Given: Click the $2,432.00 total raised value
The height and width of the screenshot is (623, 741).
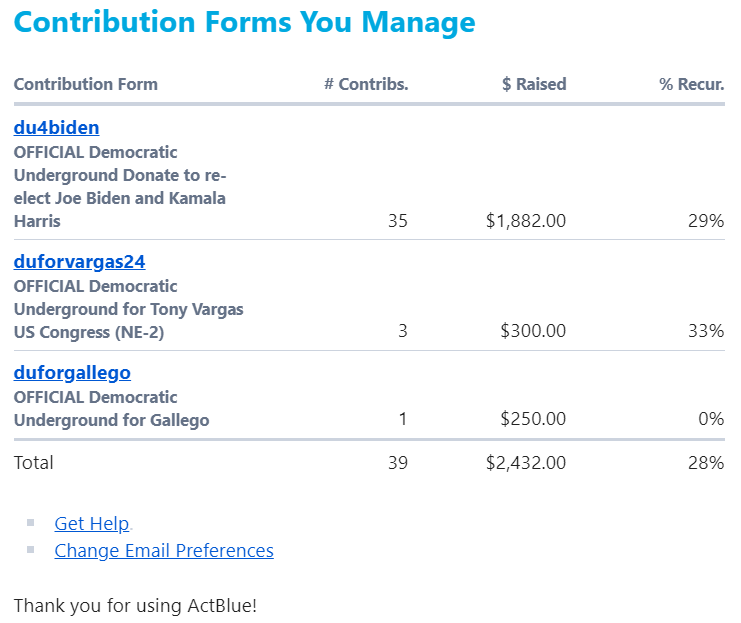Looking at the screenshot, I should (526, 463).
